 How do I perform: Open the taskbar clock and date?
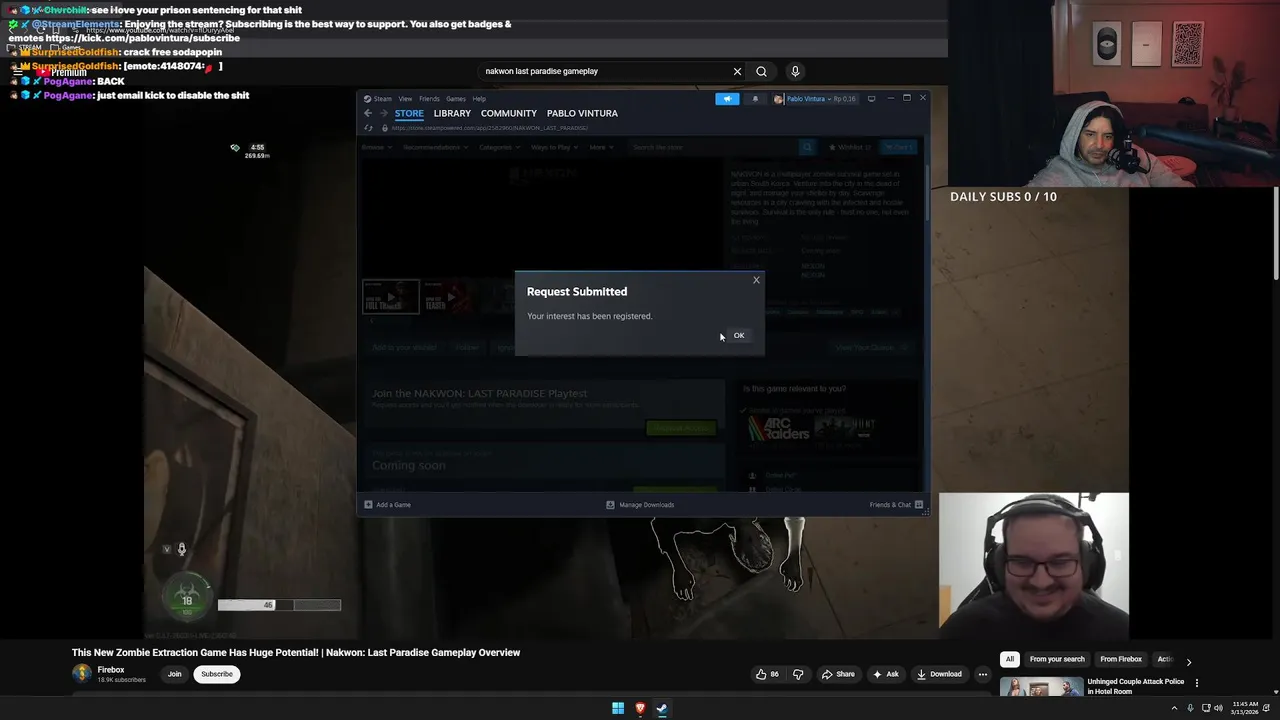click(1246, 709)
